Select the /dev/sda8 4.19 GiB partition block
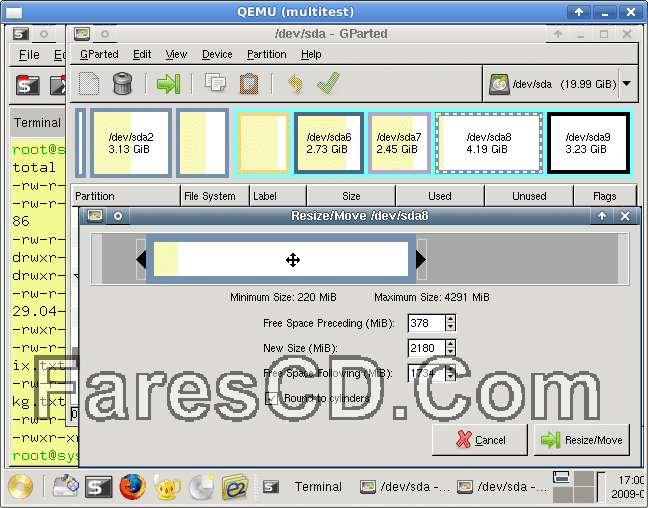This screenshot has height=508, width=648. pos(489,143)
